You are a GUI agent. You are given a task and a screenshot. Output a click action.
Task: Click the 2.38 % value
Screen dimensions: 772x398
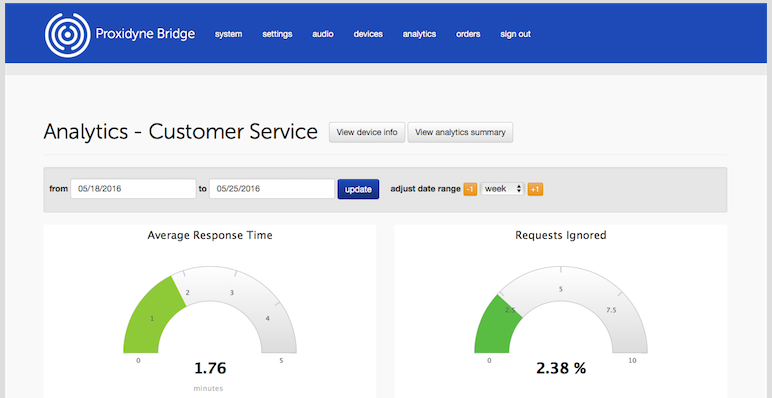[561, 368]
